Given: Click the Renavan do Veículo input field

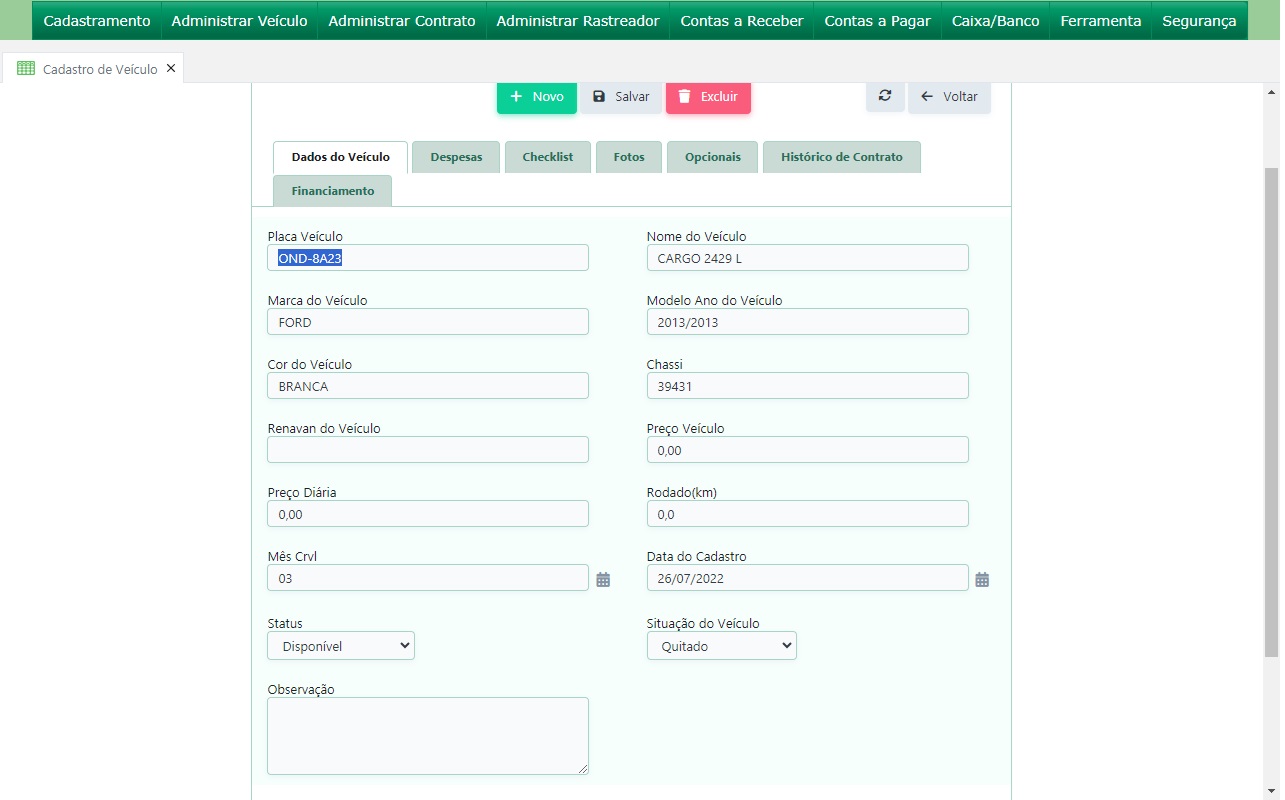Looking at the screenshot, I should (x=428, y=450).
